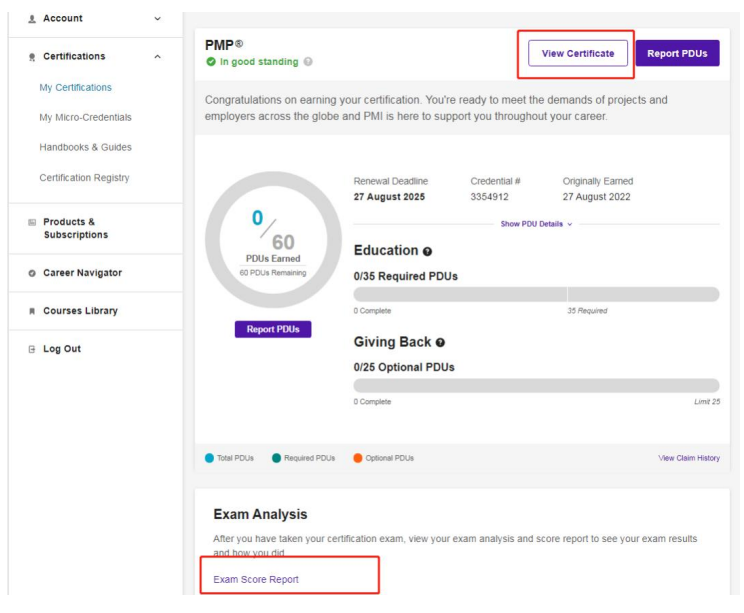Viewport: 744px width, 613px height.
Task: Open the Exam Score Report link
Action: [256, 579]
